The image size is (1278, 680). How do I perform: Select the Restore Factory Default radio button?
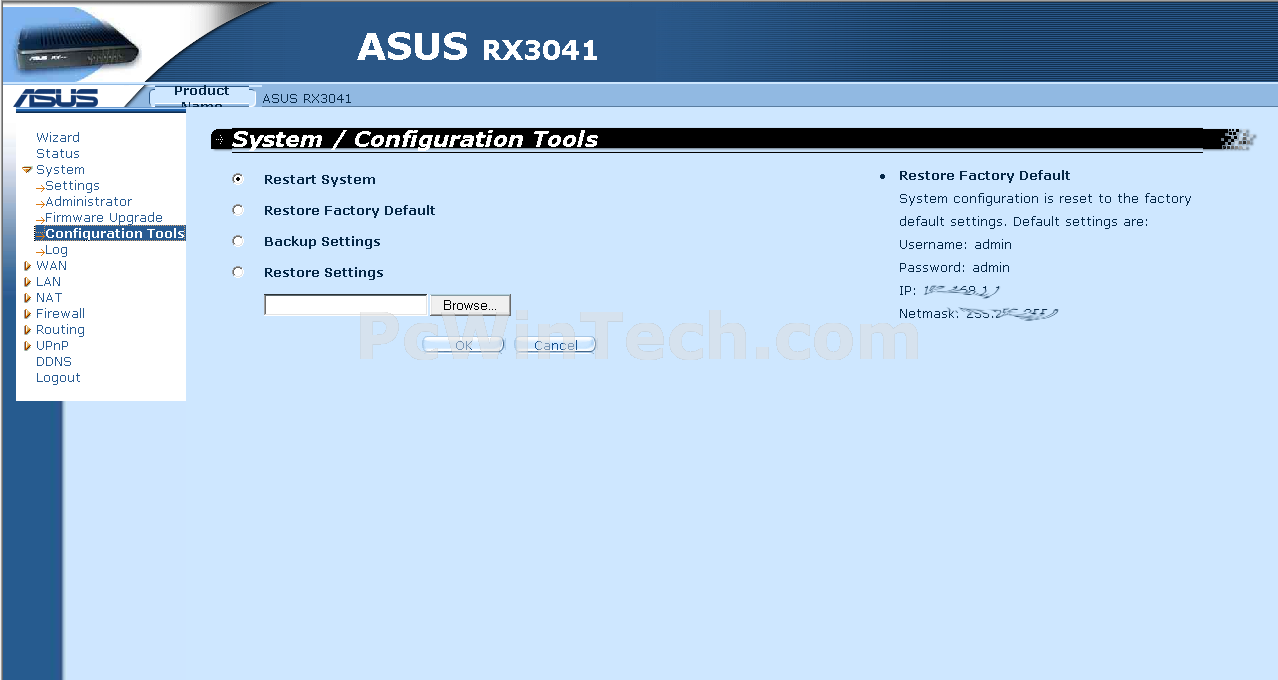(238, 210)
